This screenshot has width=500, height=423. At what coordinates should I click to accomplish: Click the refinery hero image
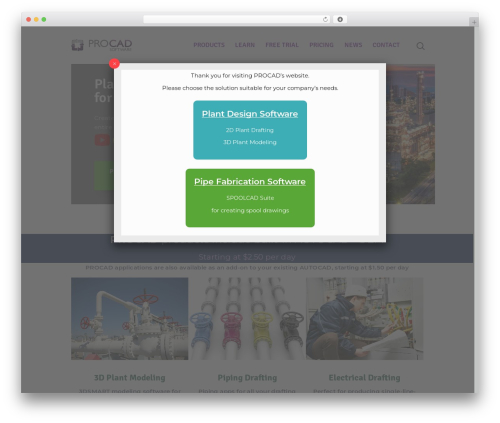tap(410, 134)
